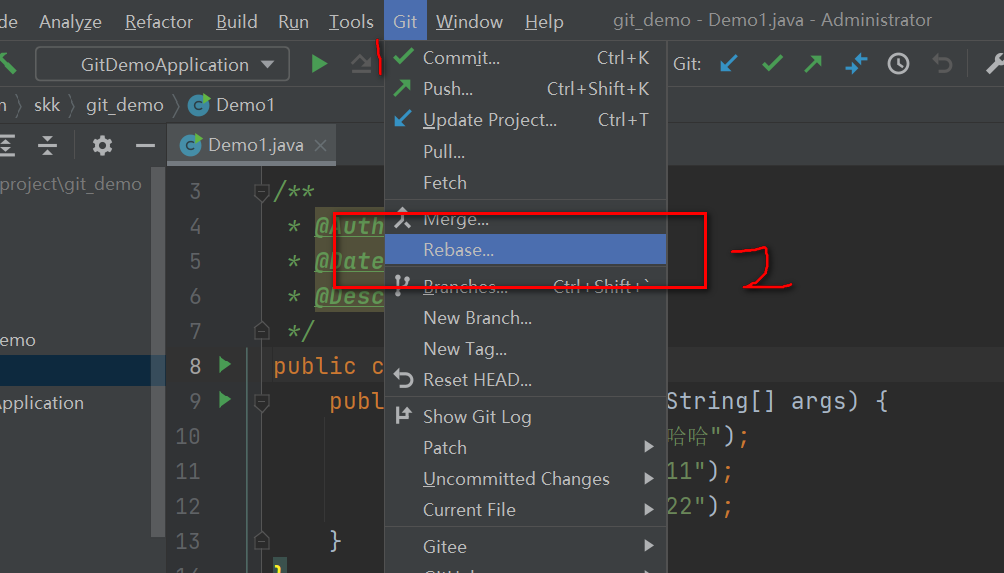
Task: Click Demo1 class icon in breadcrumb
Action: tap(198, 105)
